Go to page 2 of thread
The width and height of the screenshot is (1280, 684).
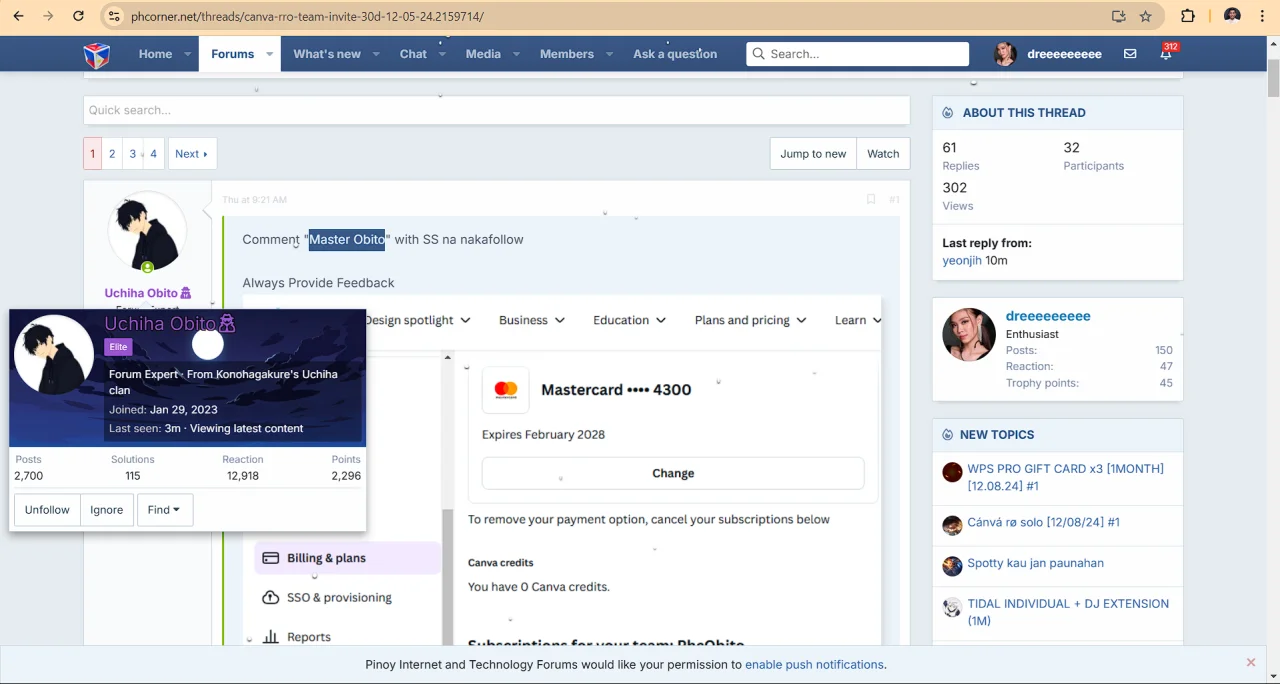(x=112, y=154)
